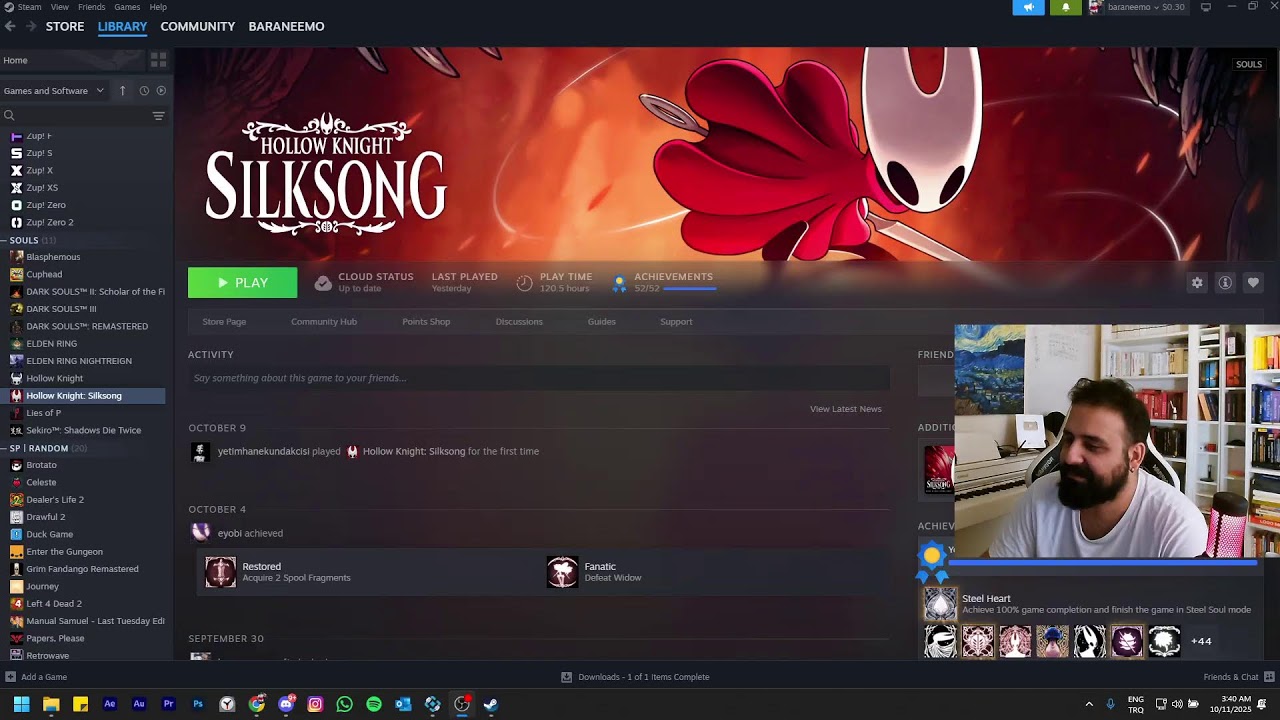Open the Games menu

click(x=127, y=7)
